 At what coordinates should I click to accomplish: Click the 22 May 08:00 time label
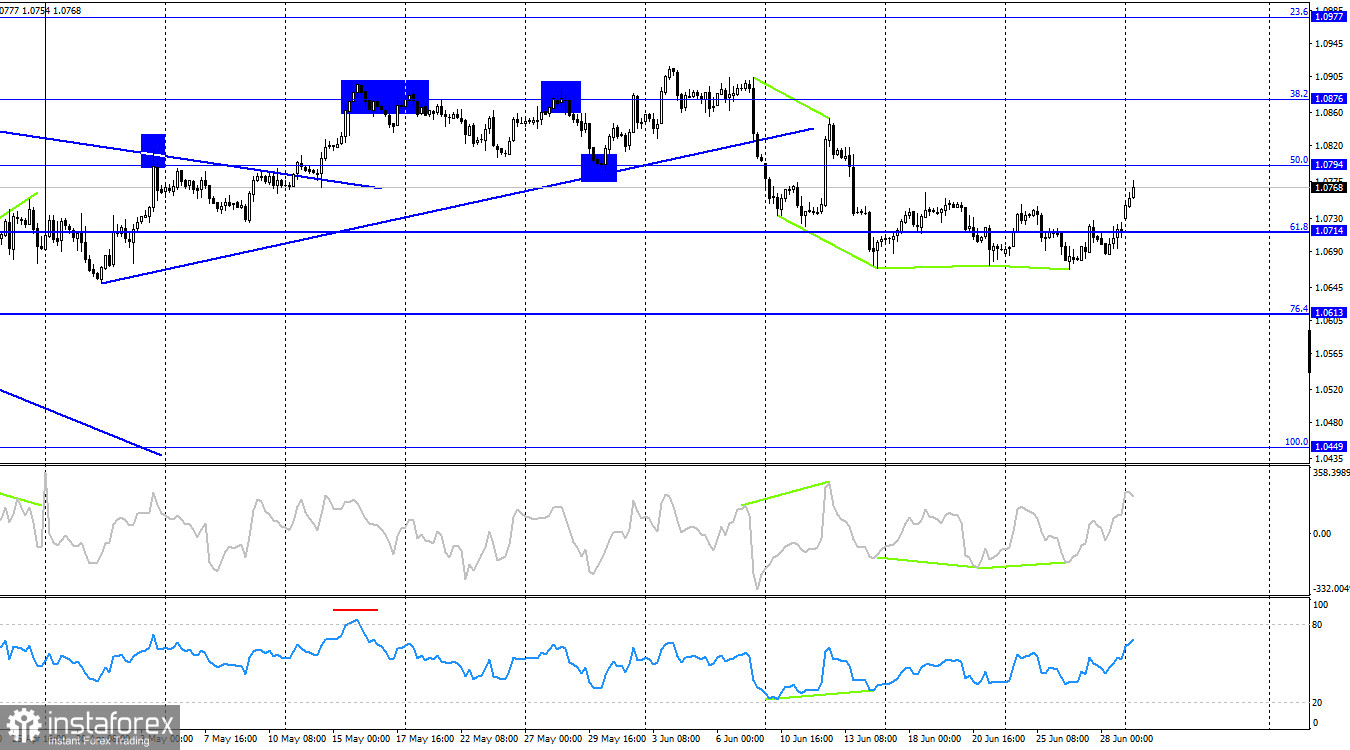pos(490,739)
